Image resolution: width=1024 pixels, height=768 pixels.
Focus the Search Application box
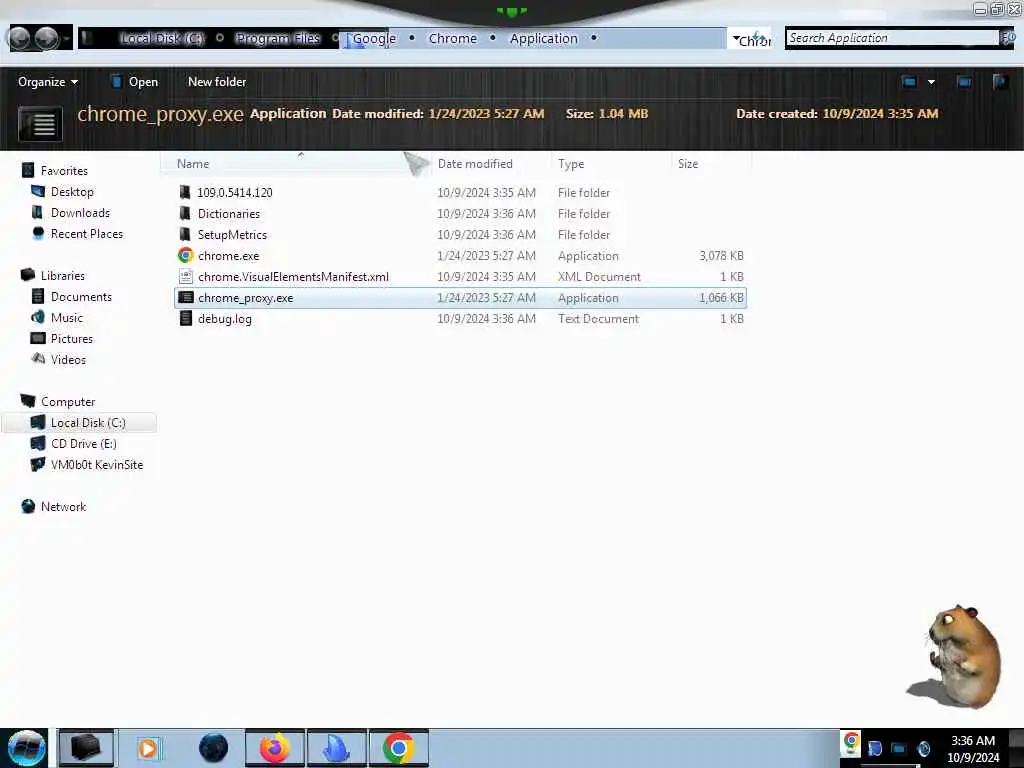point(892,38)
